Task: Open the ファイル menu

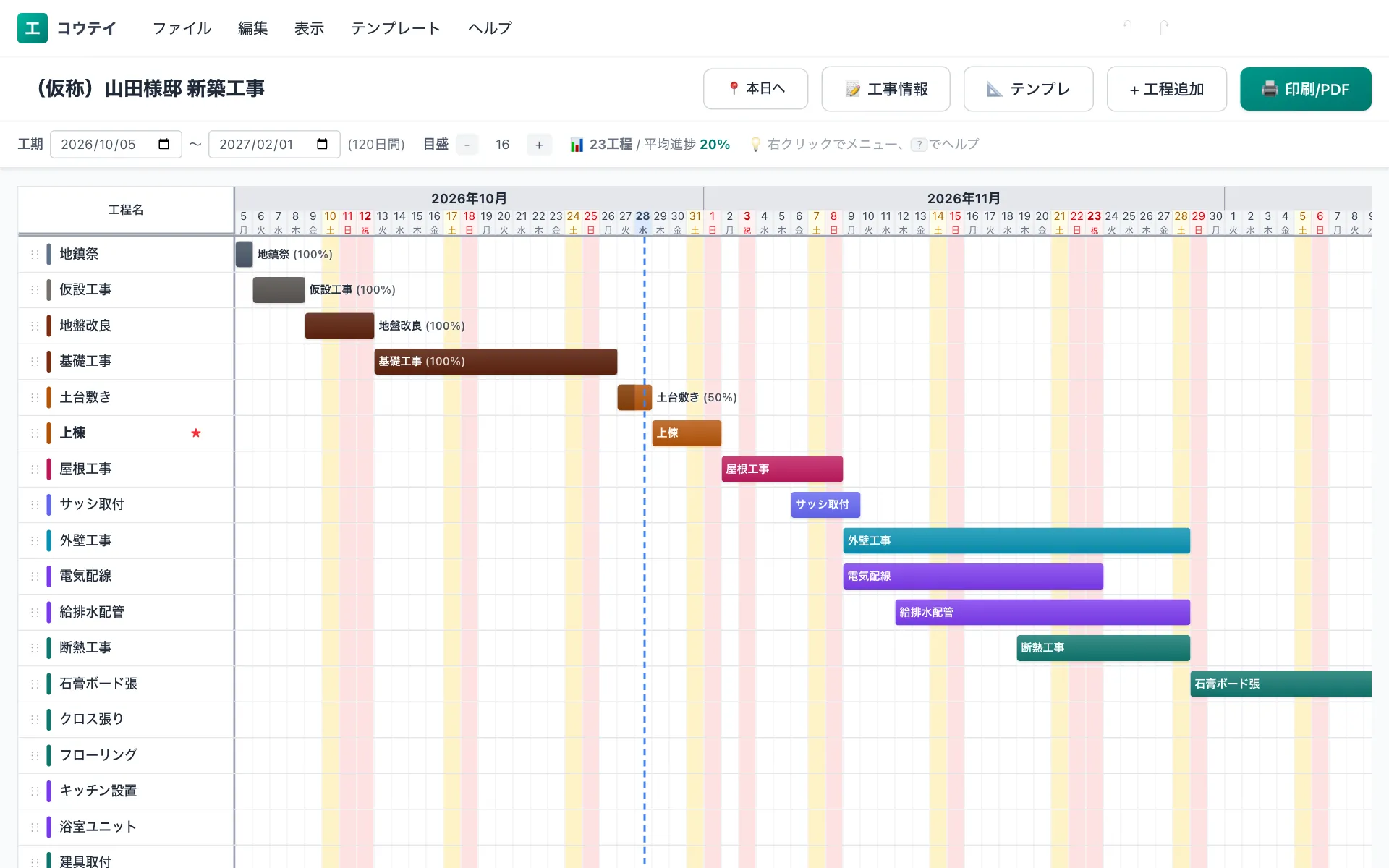Action: 182,28
